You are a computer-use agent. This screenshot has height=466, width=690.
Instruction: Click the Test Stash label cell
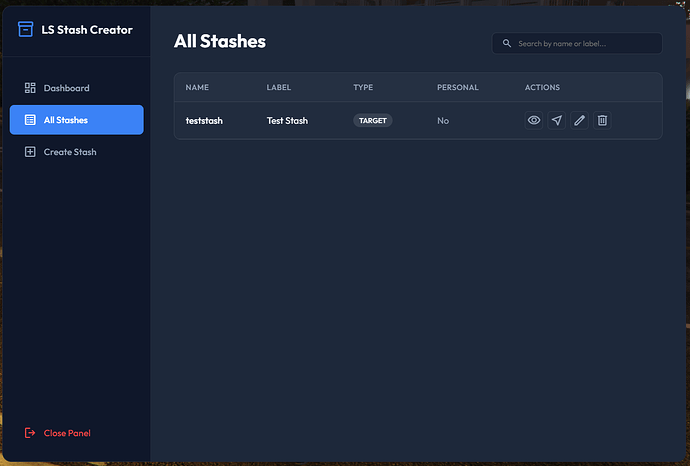(x=287, y=121)
